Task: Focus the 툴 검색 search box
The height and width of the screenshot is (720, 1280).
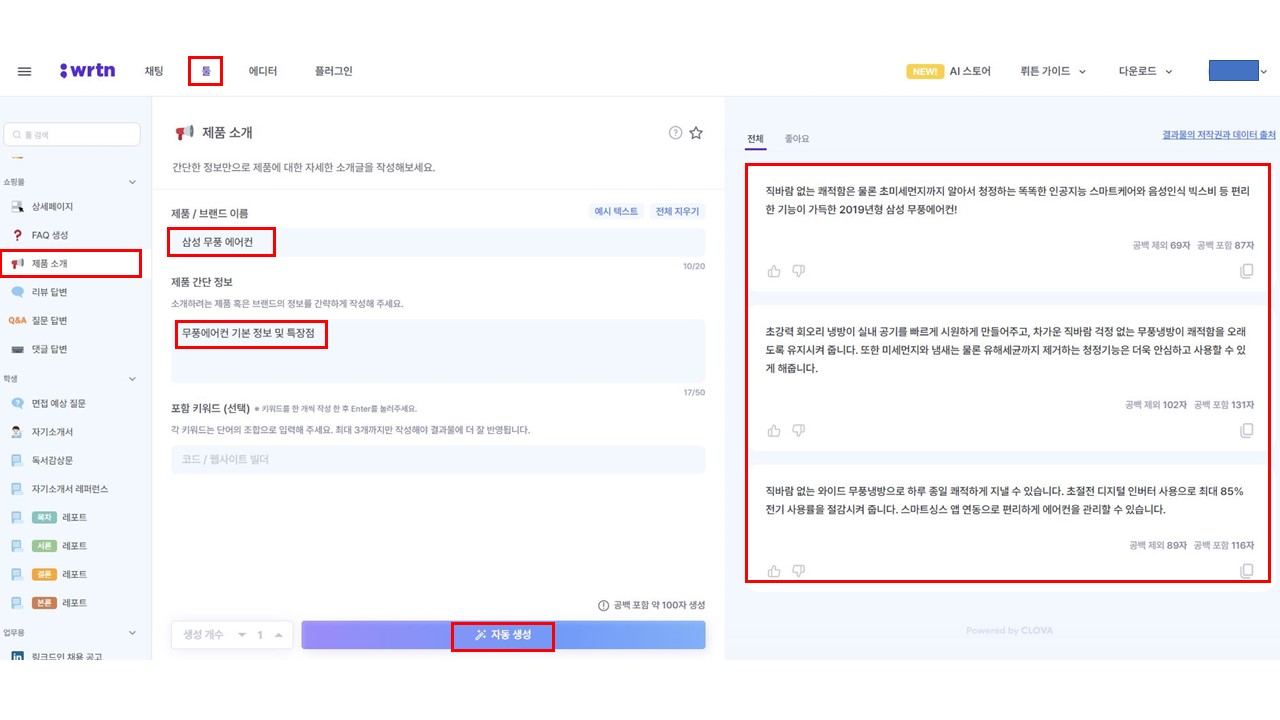Action: [x=72, y=134]
